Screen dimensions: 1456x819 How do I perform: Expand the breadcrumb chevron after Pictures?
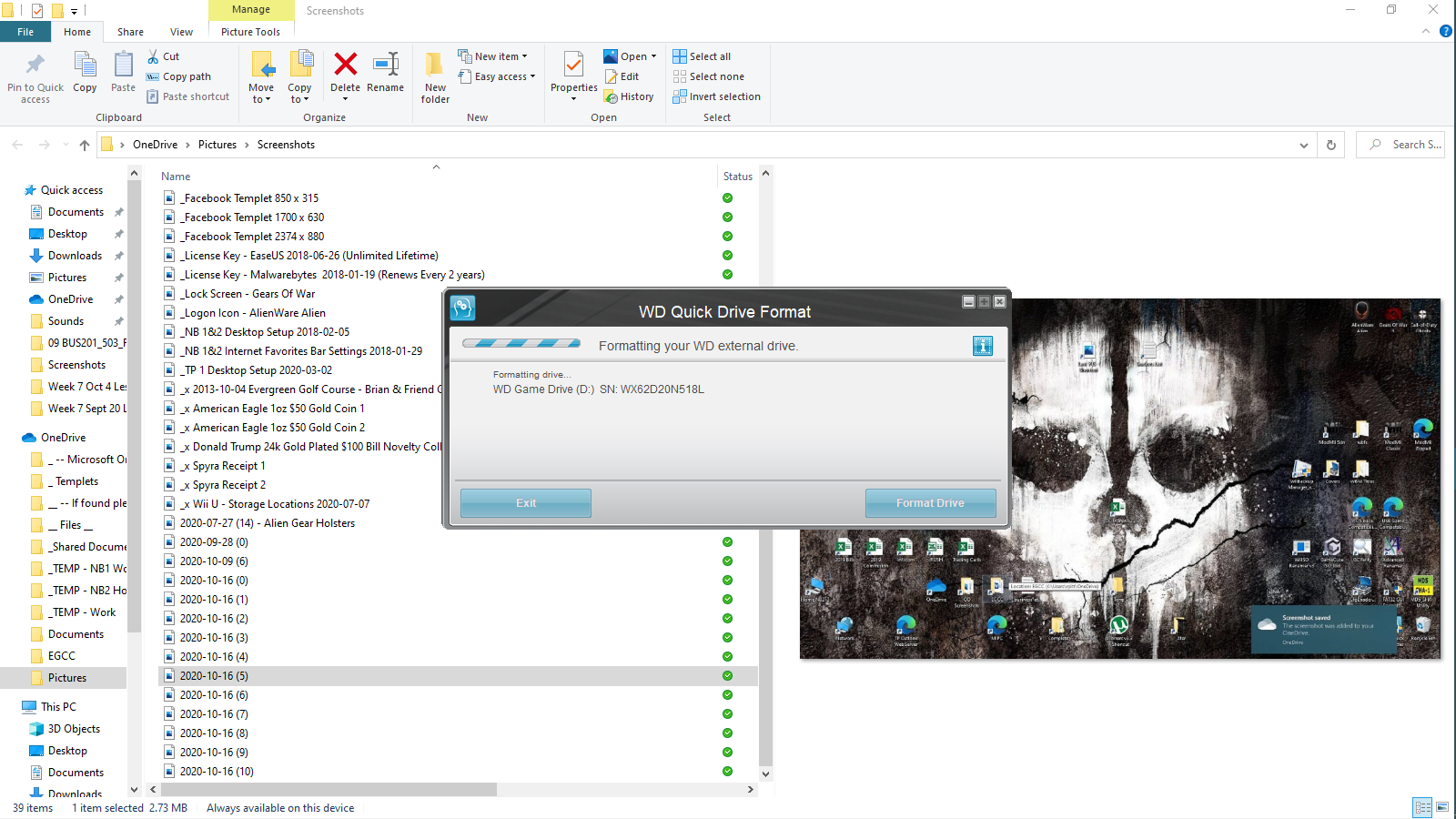point(247,145)
